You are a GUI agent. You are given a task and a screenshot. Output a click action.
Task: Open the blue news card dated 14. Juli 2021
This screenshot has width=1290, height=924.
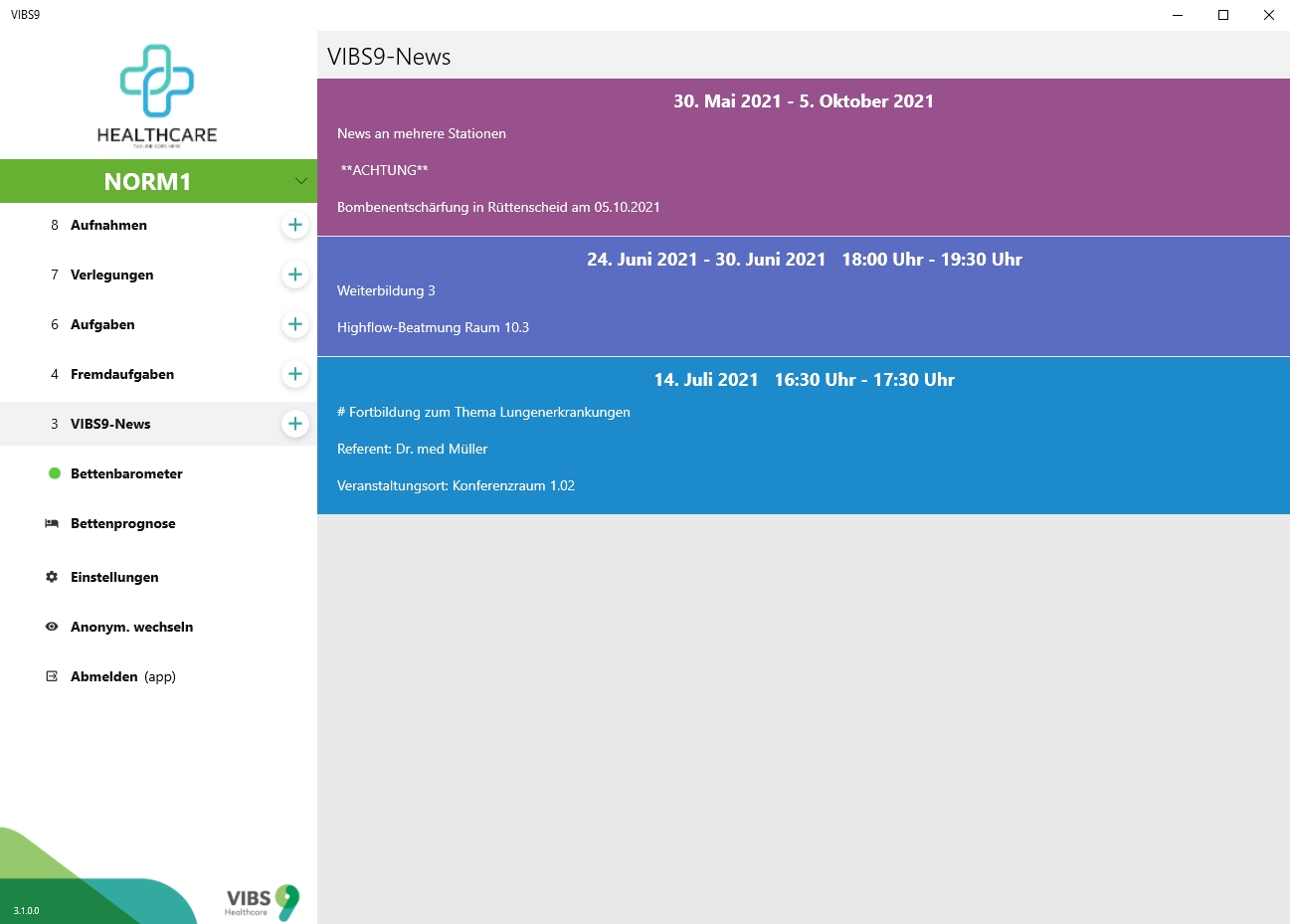[804, 436]
